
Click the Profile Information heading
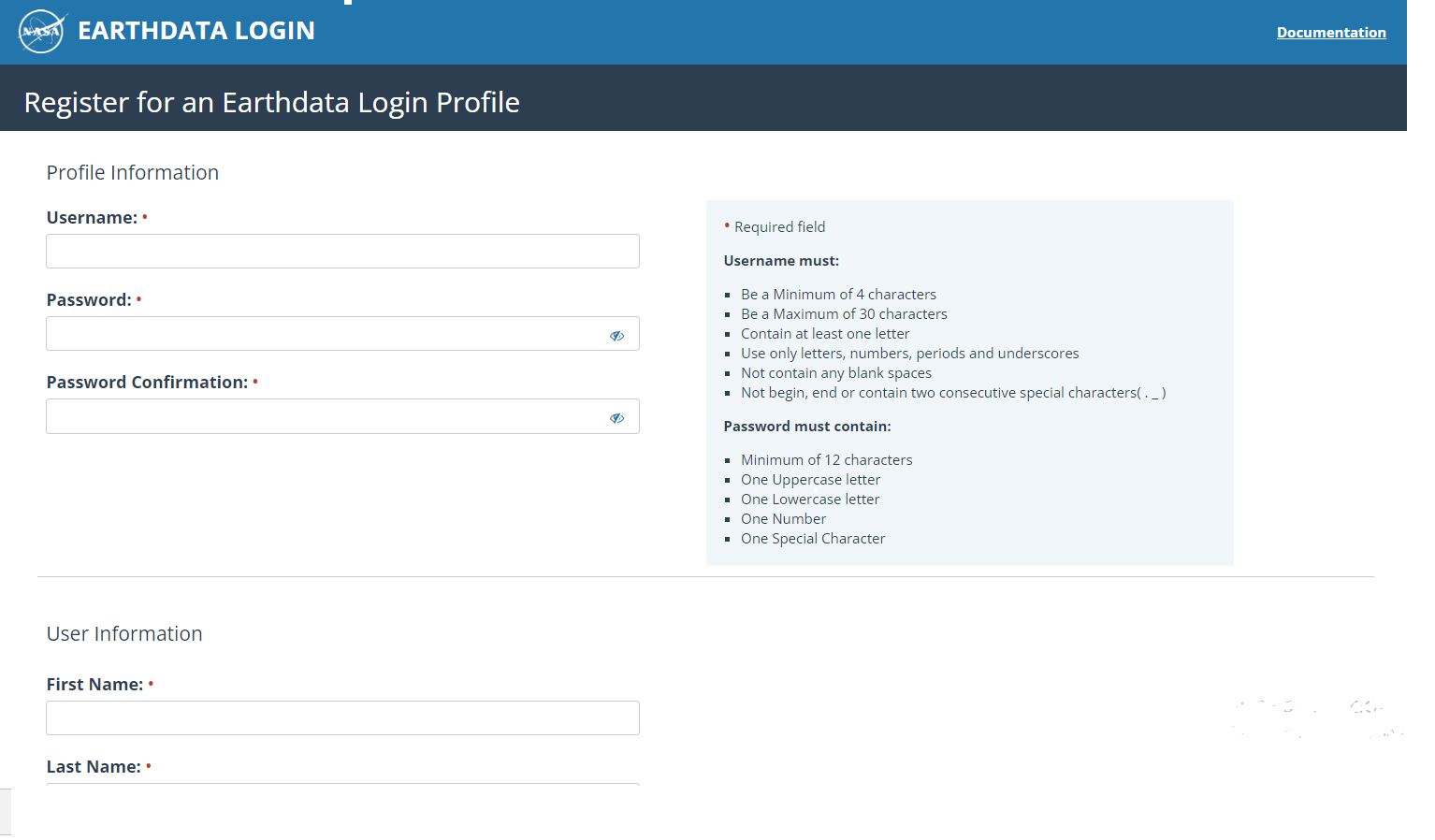pyautogui.click(x=133, y=173)
